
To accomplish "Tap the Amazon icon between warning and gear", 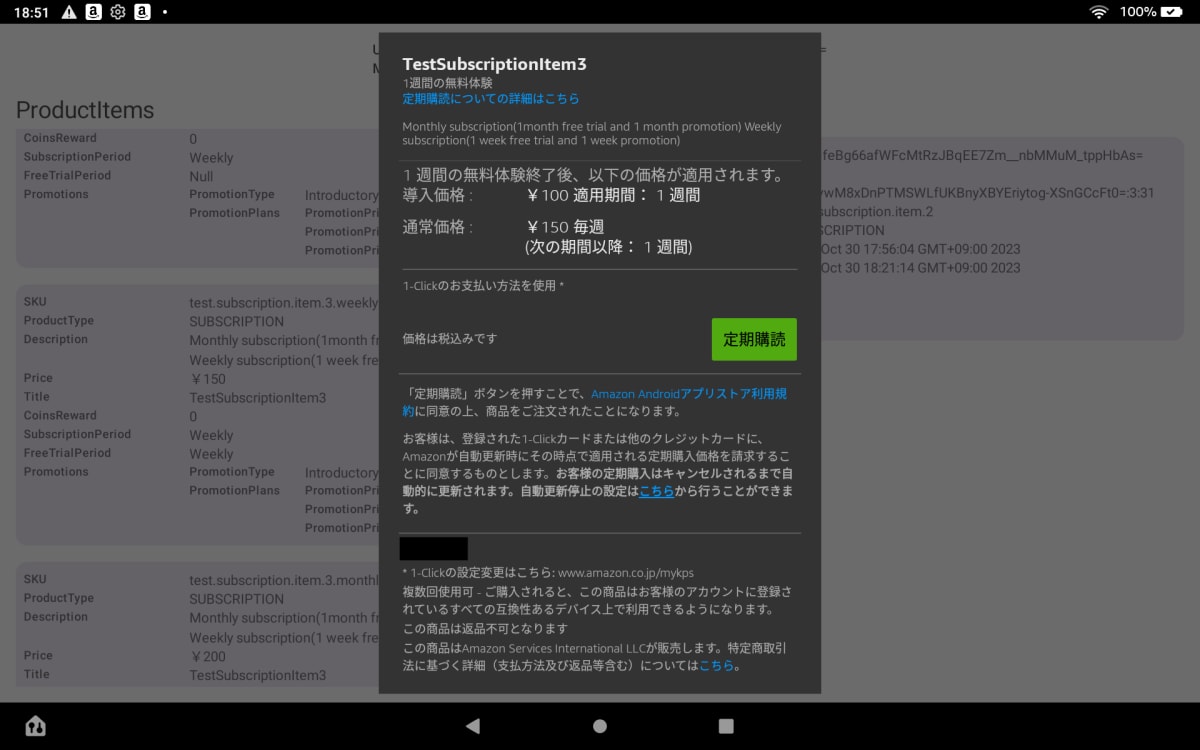I will click(93, 12).
